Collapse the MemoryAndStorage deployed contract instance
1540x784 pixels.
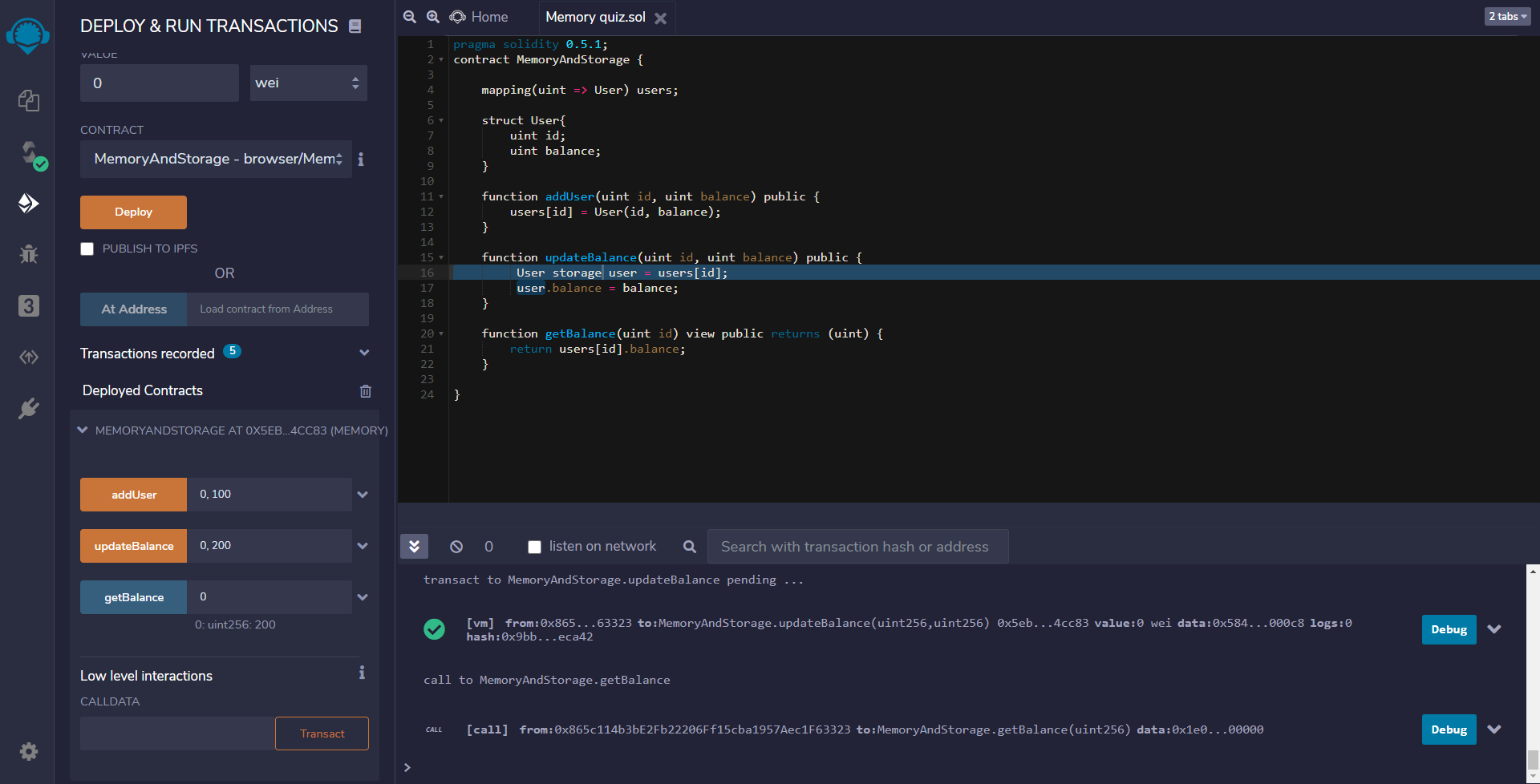click(82, 430)
